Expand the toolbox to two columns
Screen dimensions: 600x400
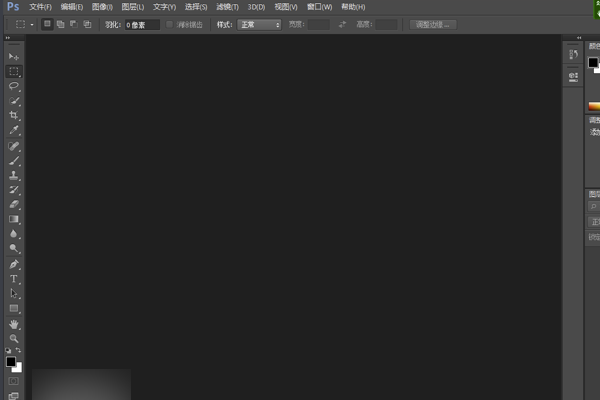pyautogui.click(x=8, y=38)
